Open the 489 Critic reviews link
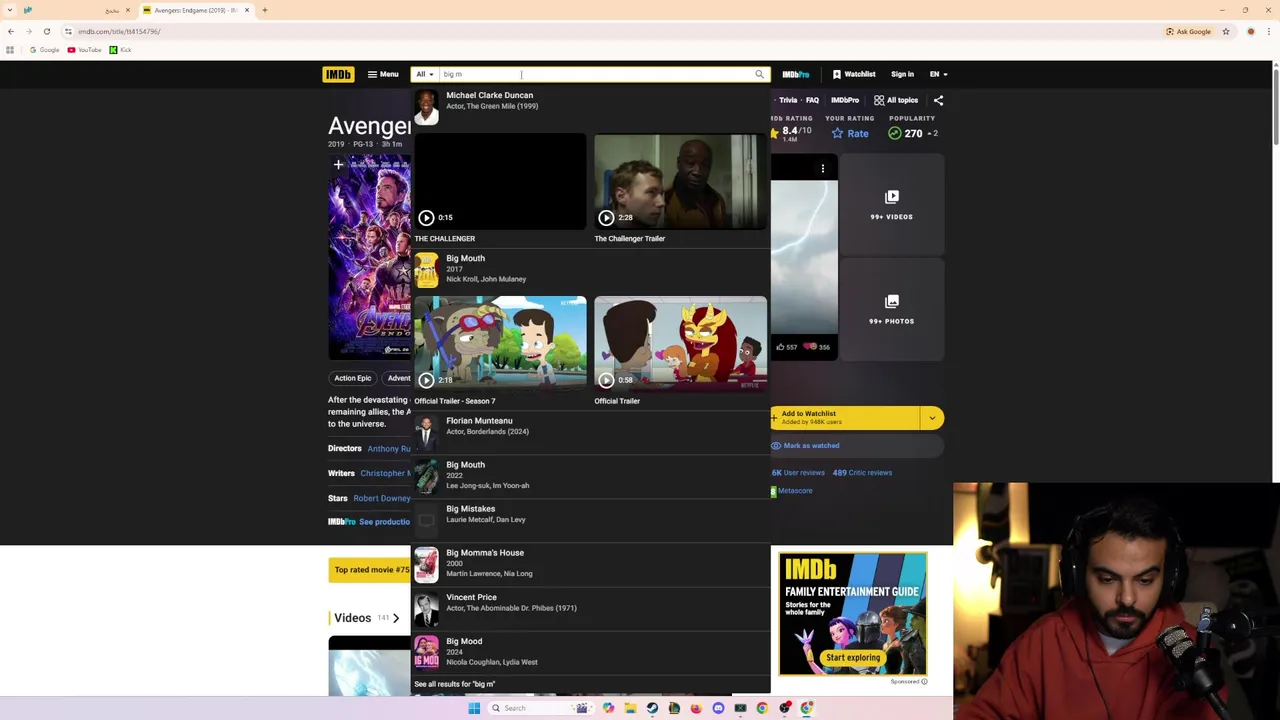Viewport: 1280px width, 720px height. click(x=862, y=473)
